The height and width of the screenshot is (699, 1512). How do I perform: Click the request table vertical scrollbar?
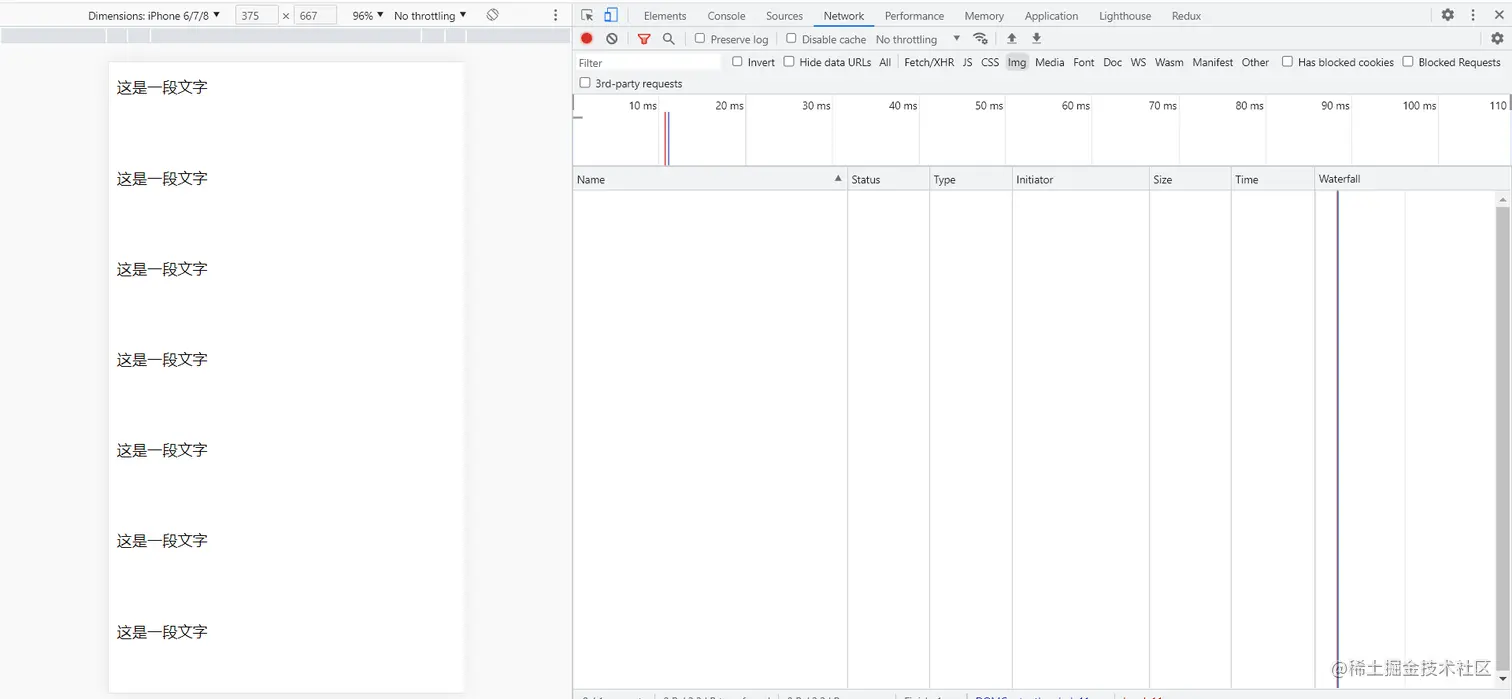(1502, 440)
